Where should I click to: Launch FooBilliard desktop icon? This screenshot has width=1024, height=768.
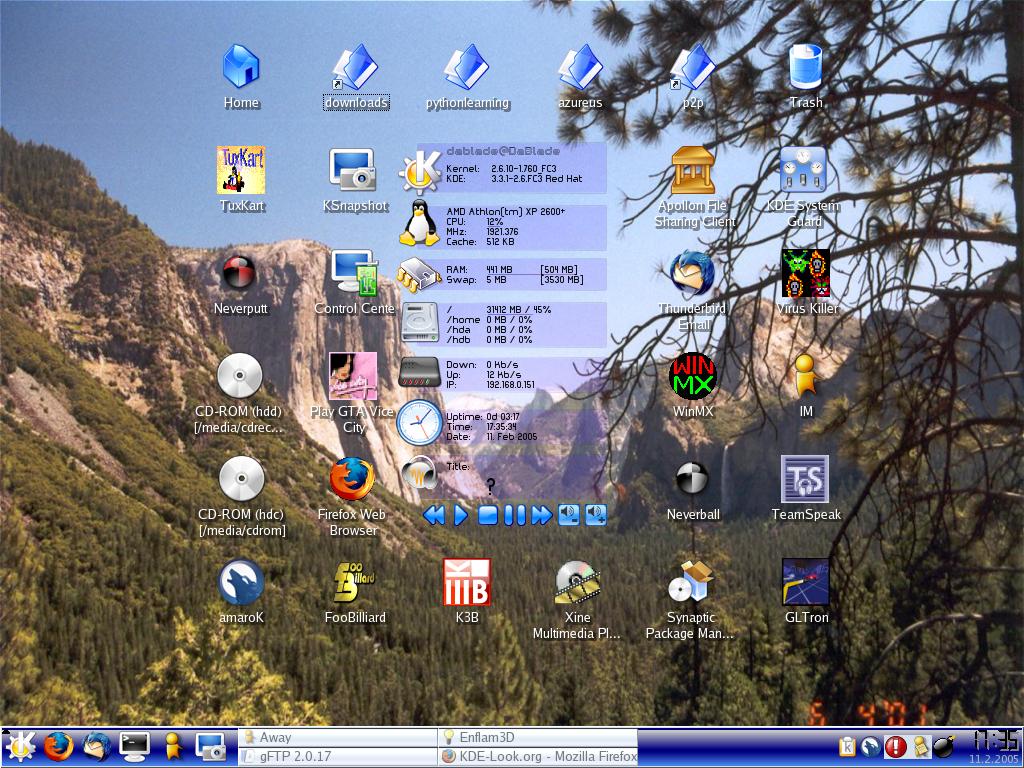point(355,582)
